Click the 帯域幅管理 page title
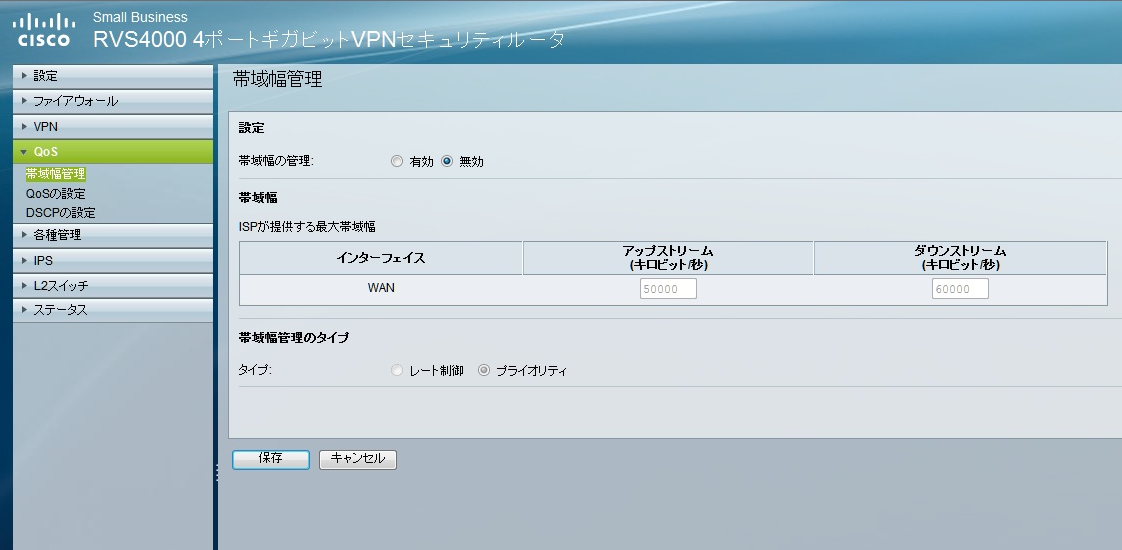1122x550 pixels. pyautogui.click(x=278, y=79)
